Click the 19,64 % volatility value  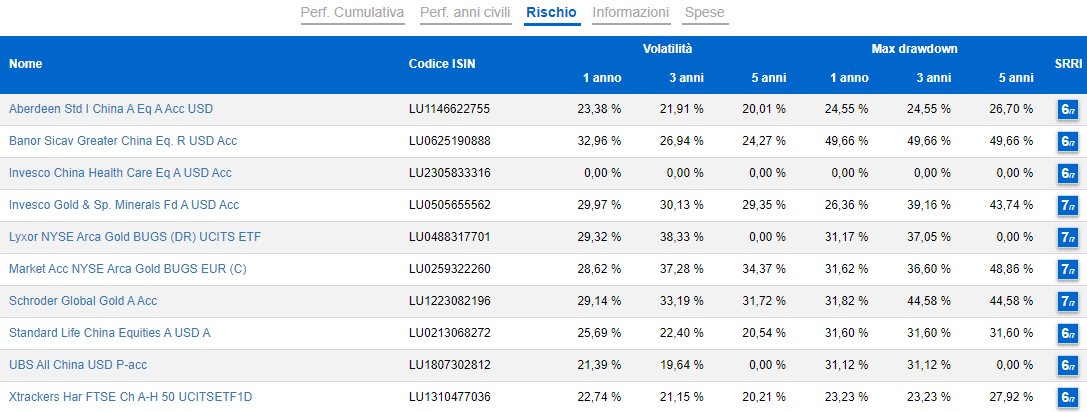[x=681, y=365]
